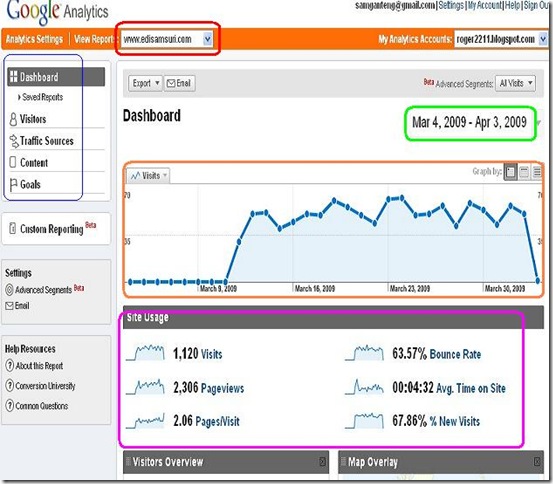The image size is (553, 484).
Task: Open the date range Mar 4 - Apr 3 picker
Action: coord(469,123)
